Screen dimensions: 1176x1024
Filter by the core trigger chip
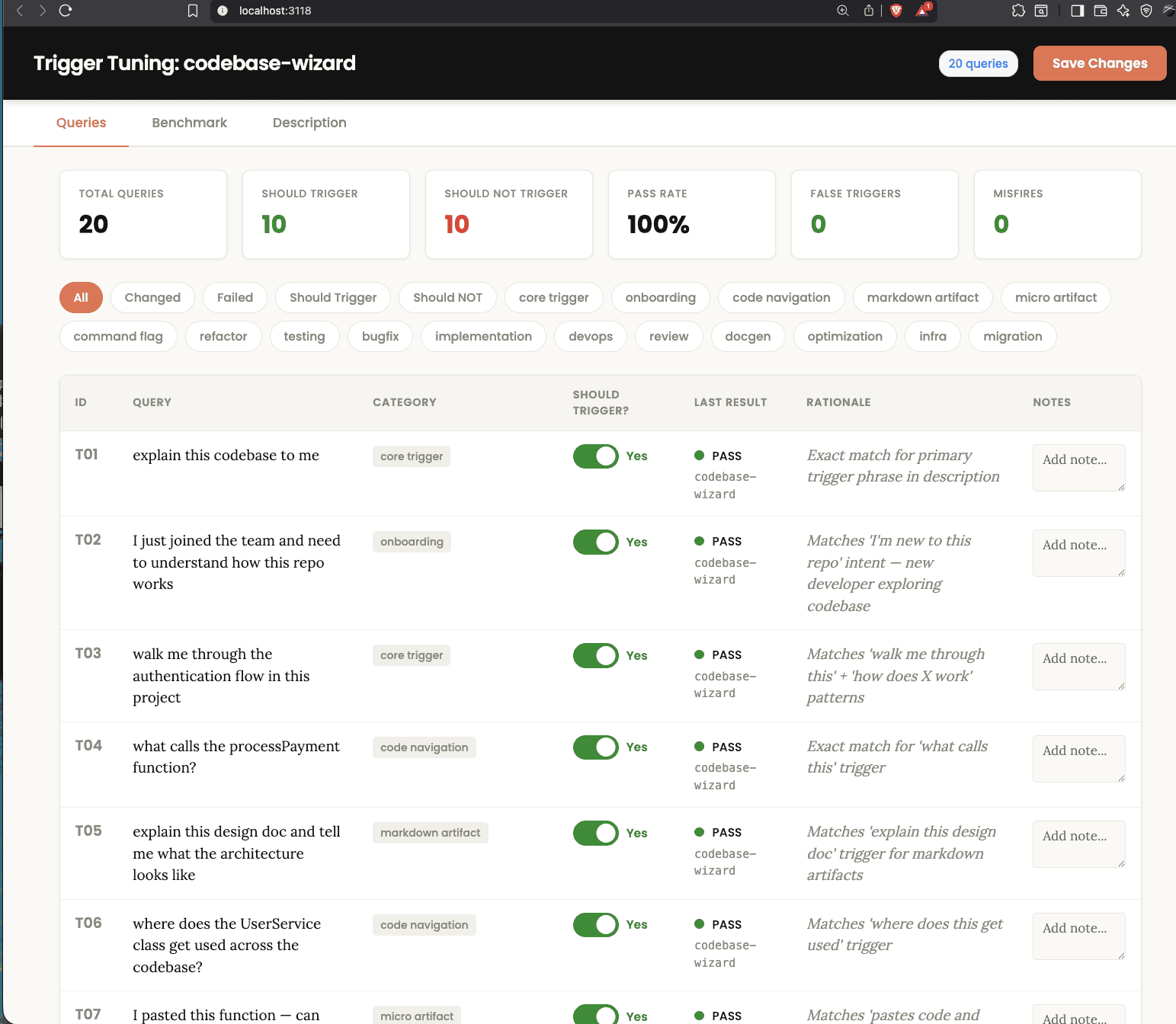pos(553,297)
